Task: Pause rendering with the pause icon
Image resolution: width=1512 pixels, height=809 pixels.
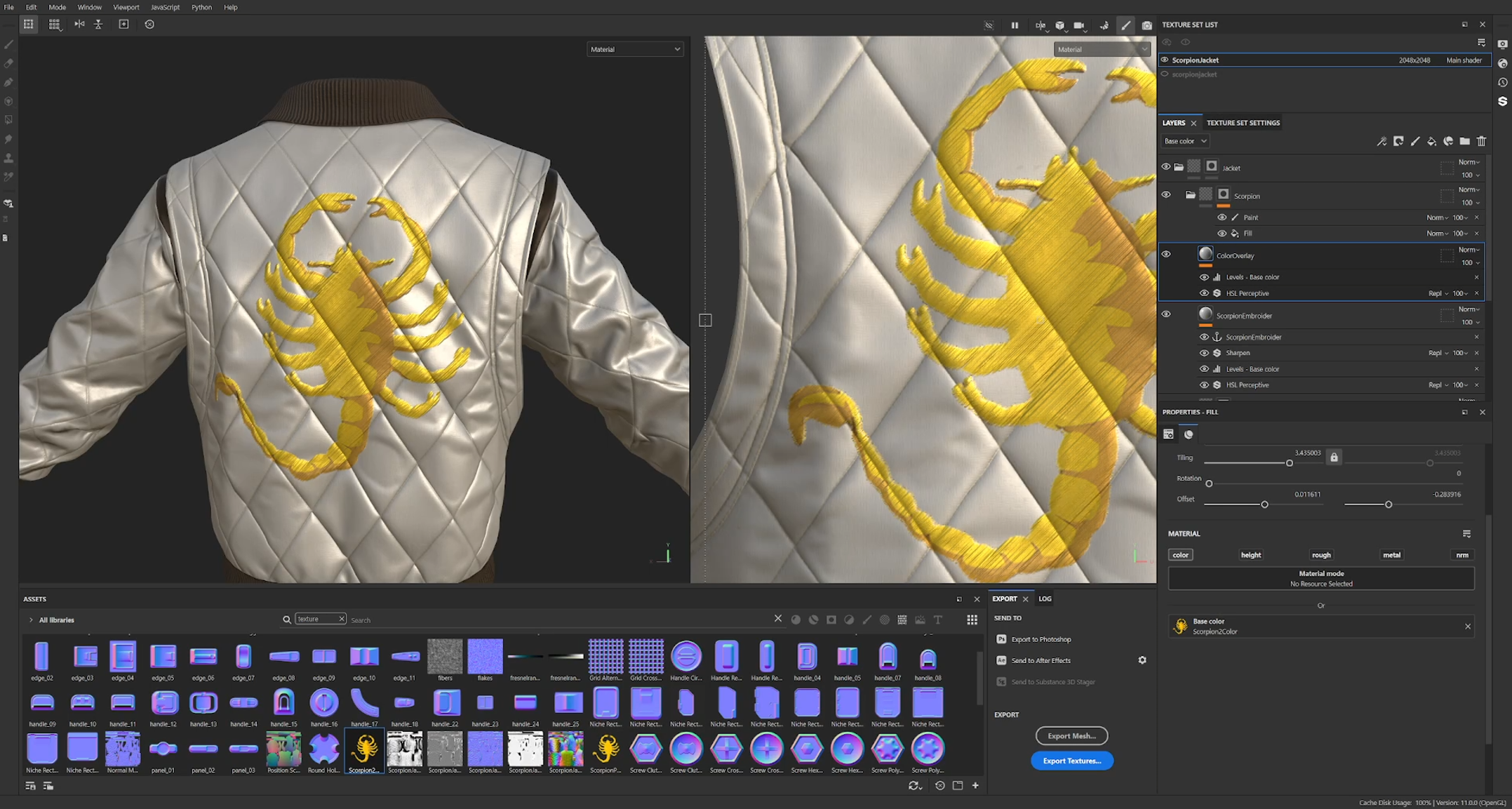Action: coord(1015,25)
